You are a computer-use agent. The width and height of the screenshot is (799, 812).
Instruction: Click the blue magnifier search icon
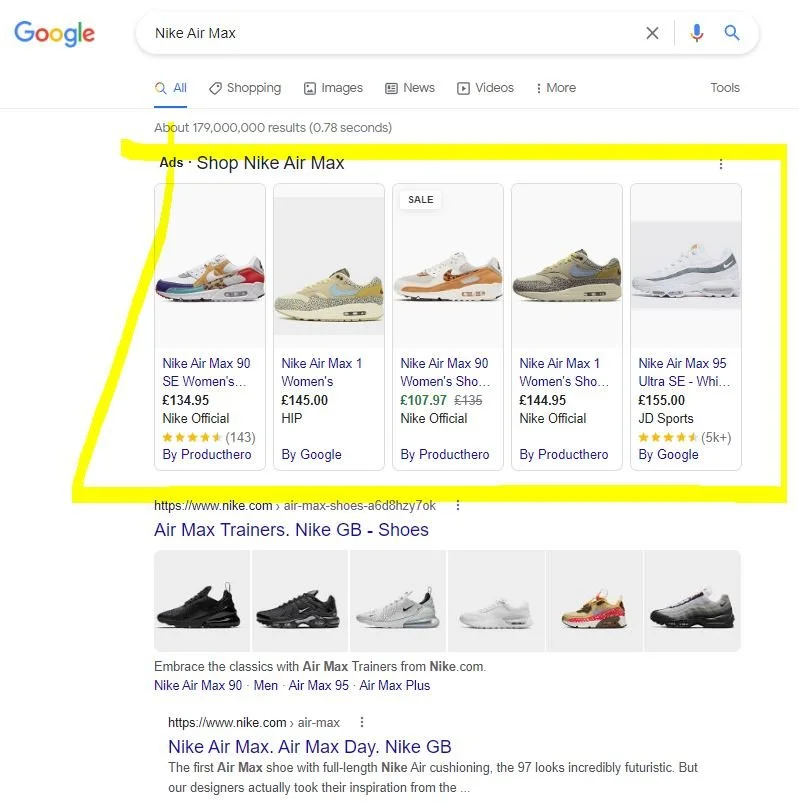point(732,33)
